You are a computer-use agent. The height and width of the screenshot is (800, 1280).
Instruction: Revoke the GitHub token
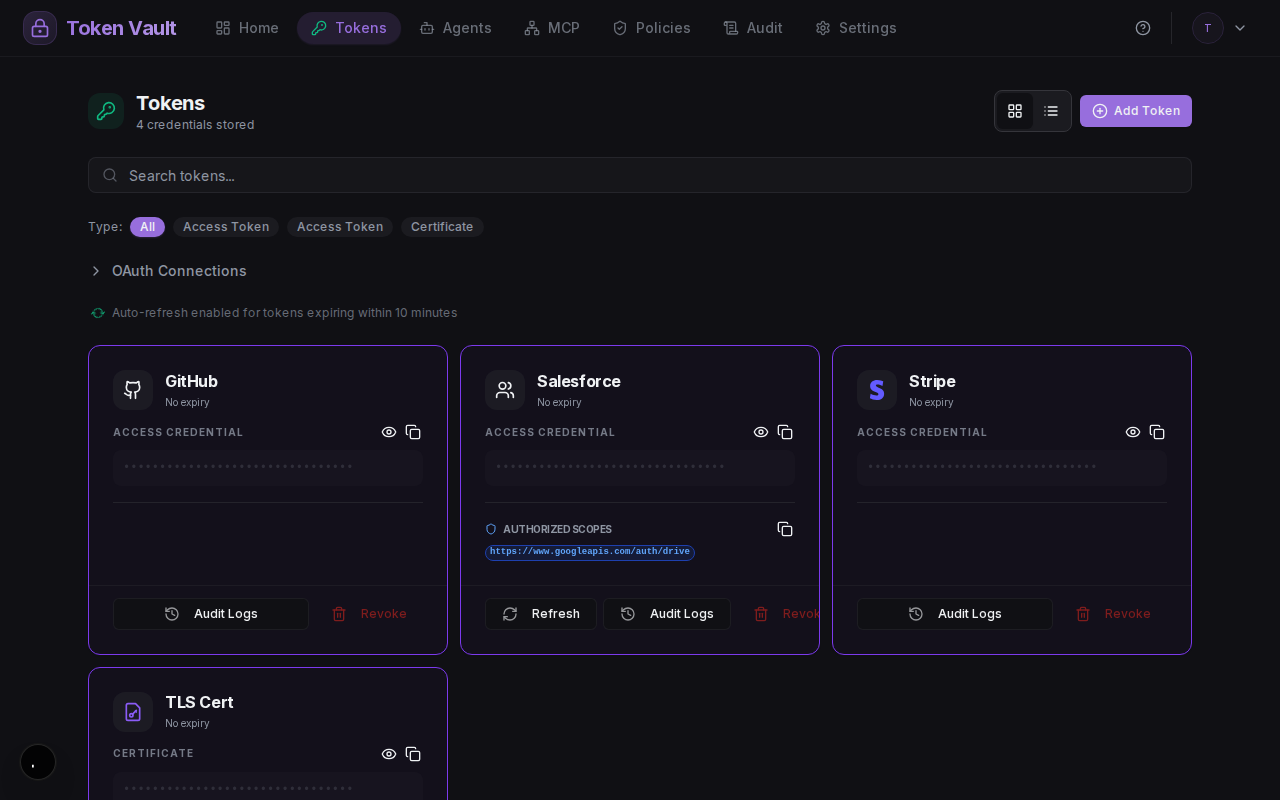click(x=369, y=614)
